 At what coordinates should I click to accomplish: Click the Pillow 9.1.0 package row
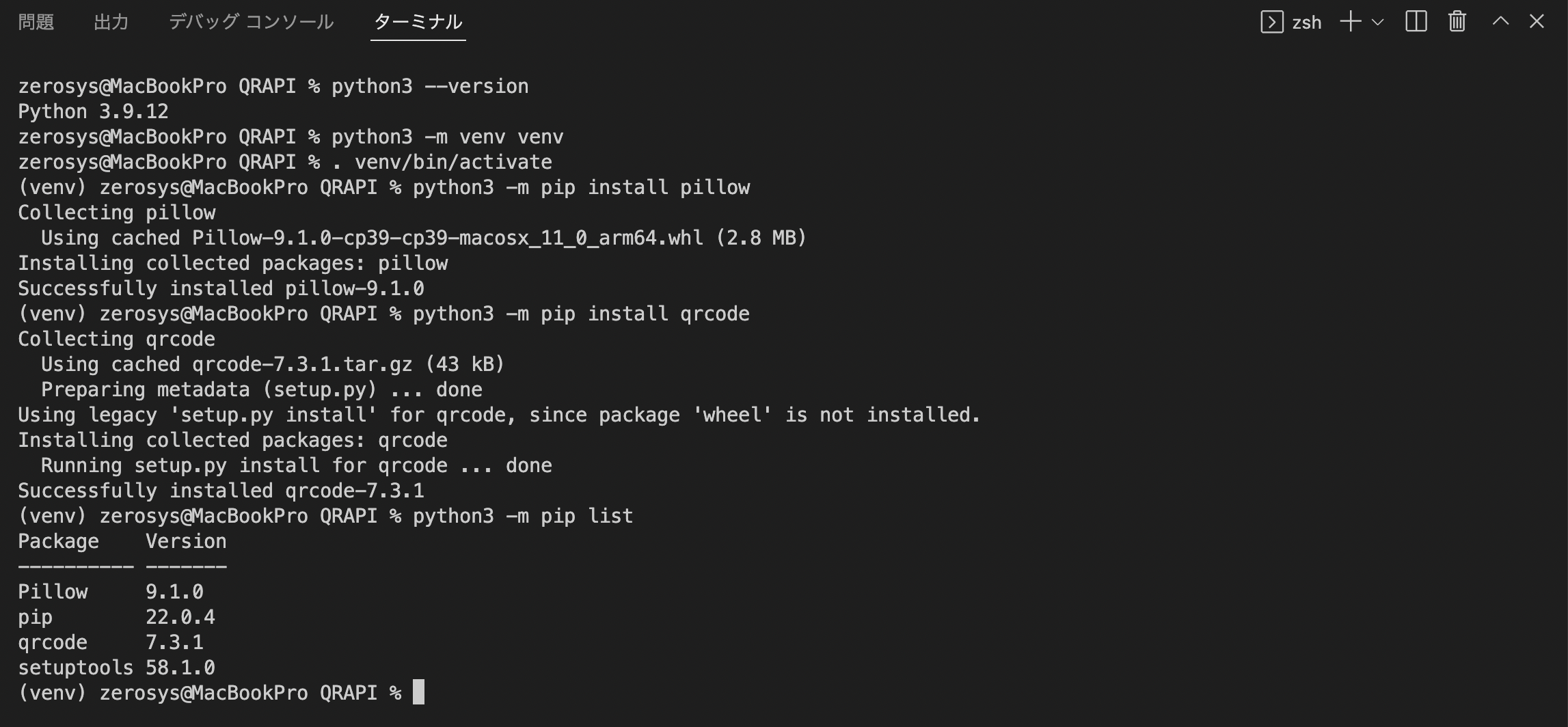pyautogui.click(x=111, y=592)
